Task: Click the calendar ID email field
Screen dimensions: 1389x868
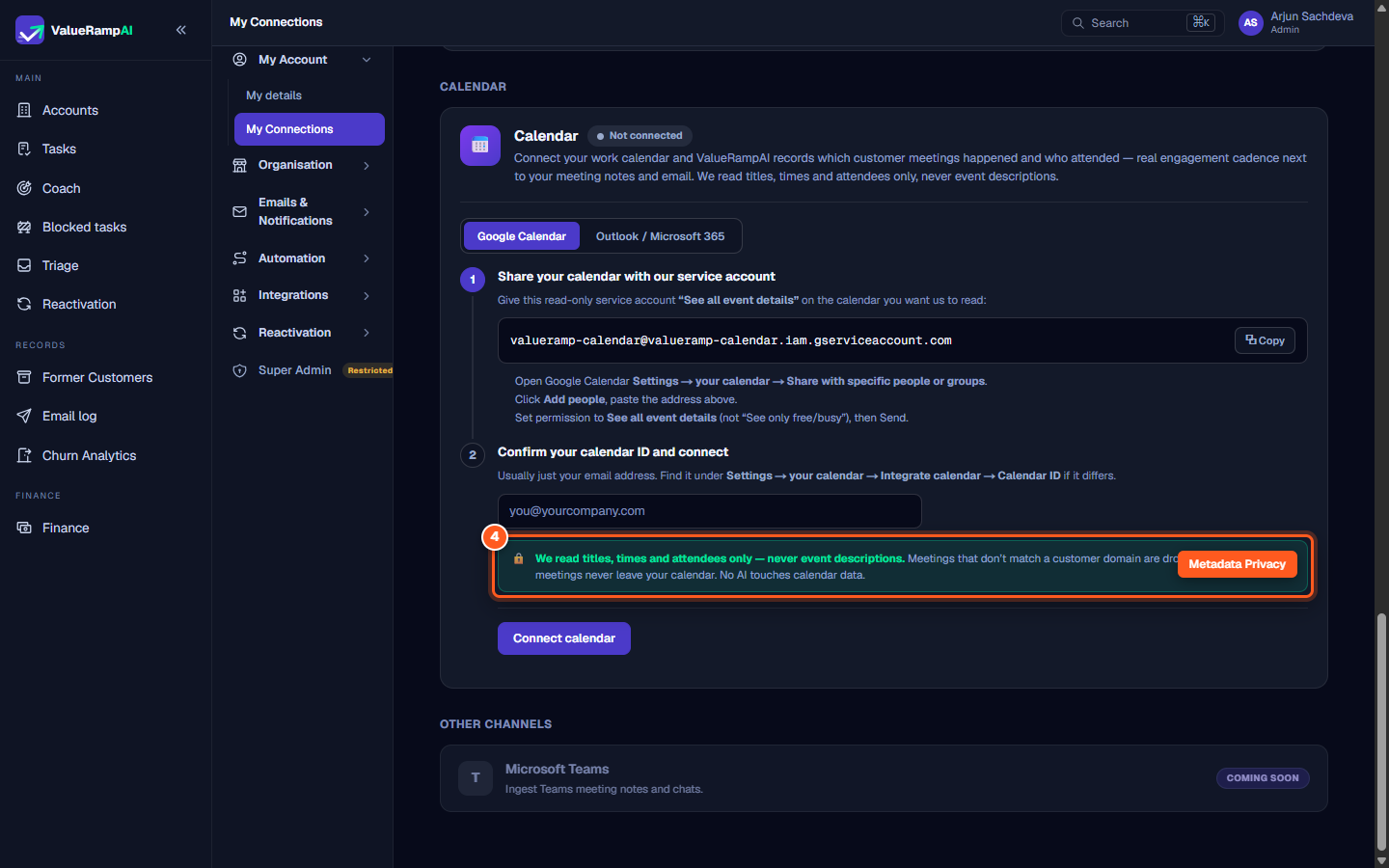Action: coord(709,511)
